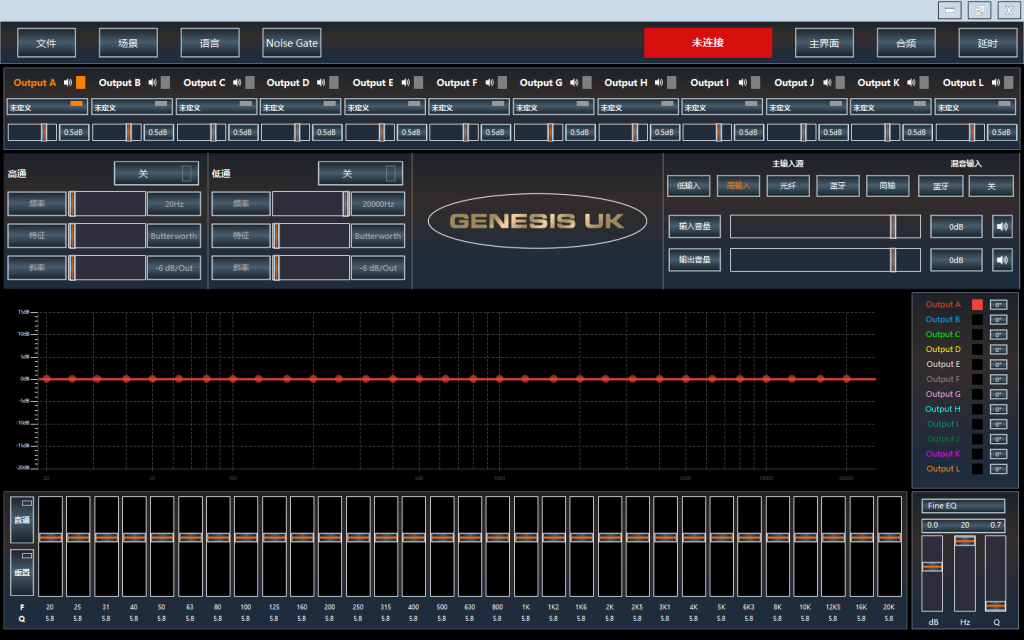Open the 场景 (Scene) menu
Screen dimensions: 1024x640
[128, 43]
